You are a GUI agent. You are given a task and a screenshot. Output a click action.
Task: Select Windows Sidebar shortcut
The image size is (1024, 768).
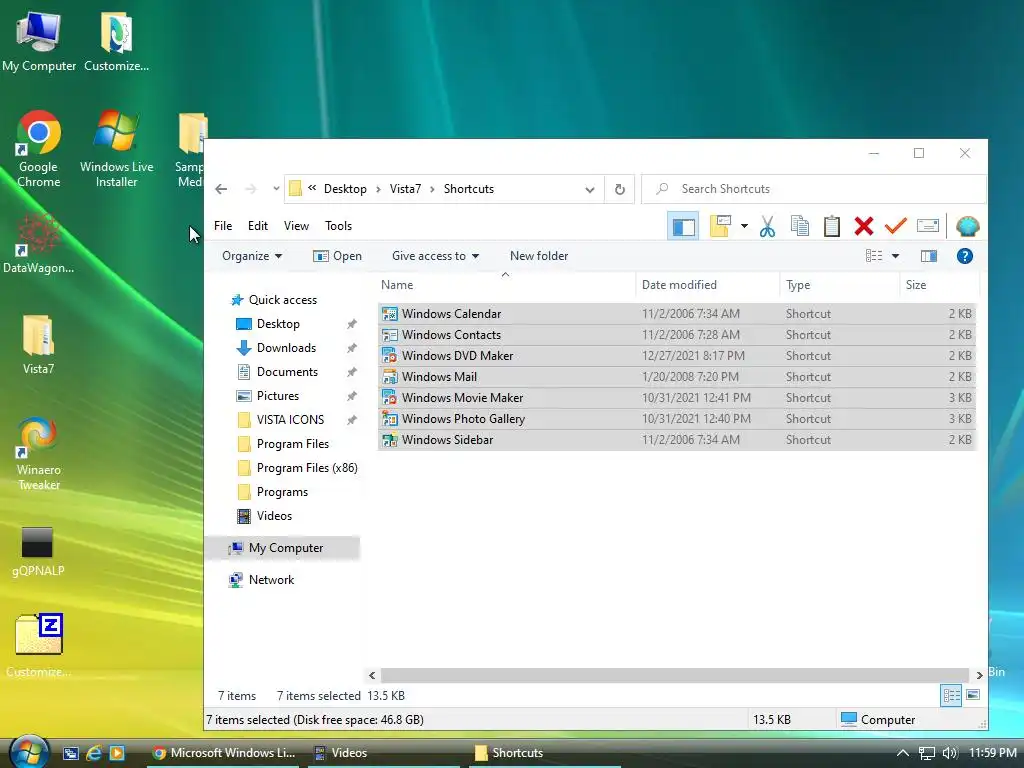pyautogui.click(x=677, y=440)
